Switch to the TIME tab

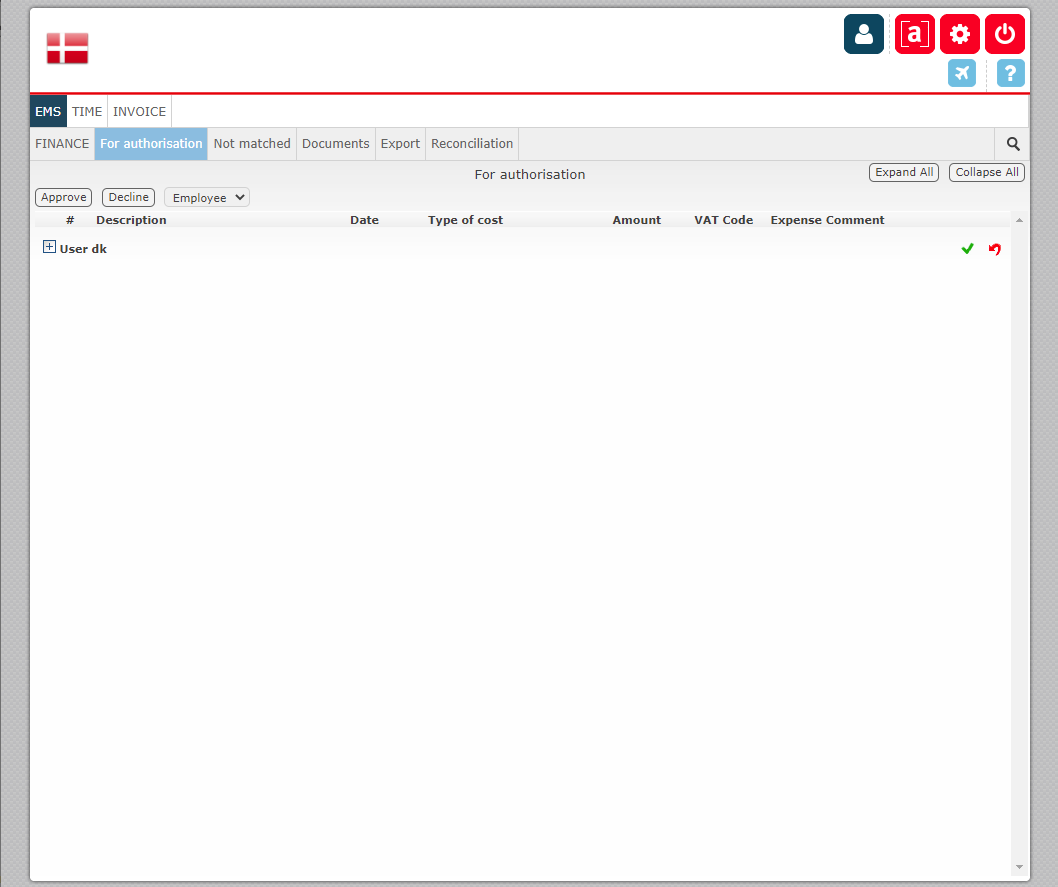click(87, 111)
